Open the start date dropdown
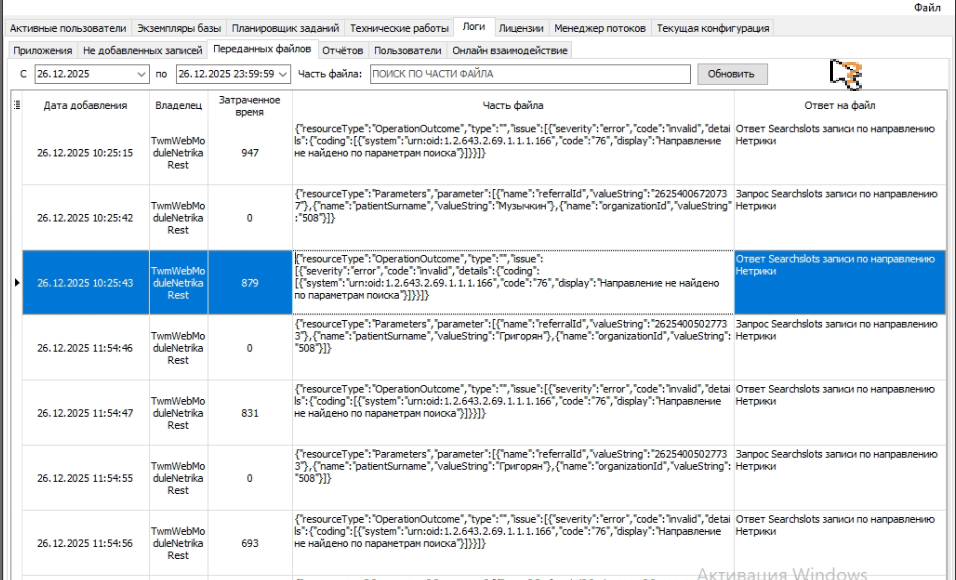 coord(140,74)
